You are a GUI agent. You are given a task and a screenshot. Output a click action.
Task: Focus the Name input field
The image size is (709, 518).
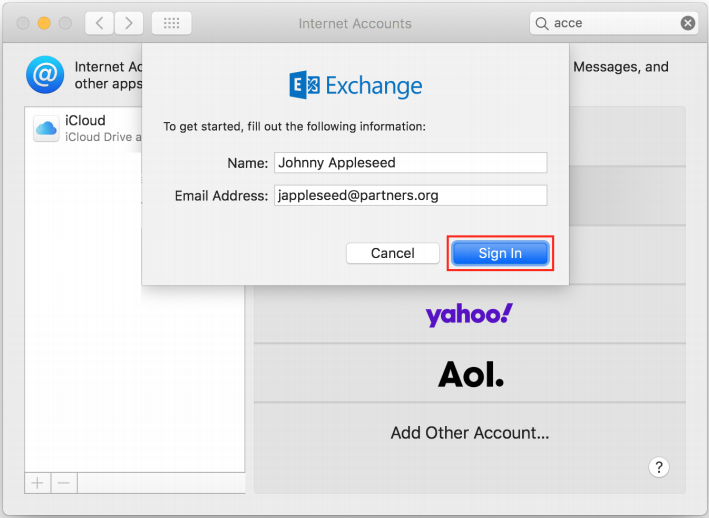411,163
